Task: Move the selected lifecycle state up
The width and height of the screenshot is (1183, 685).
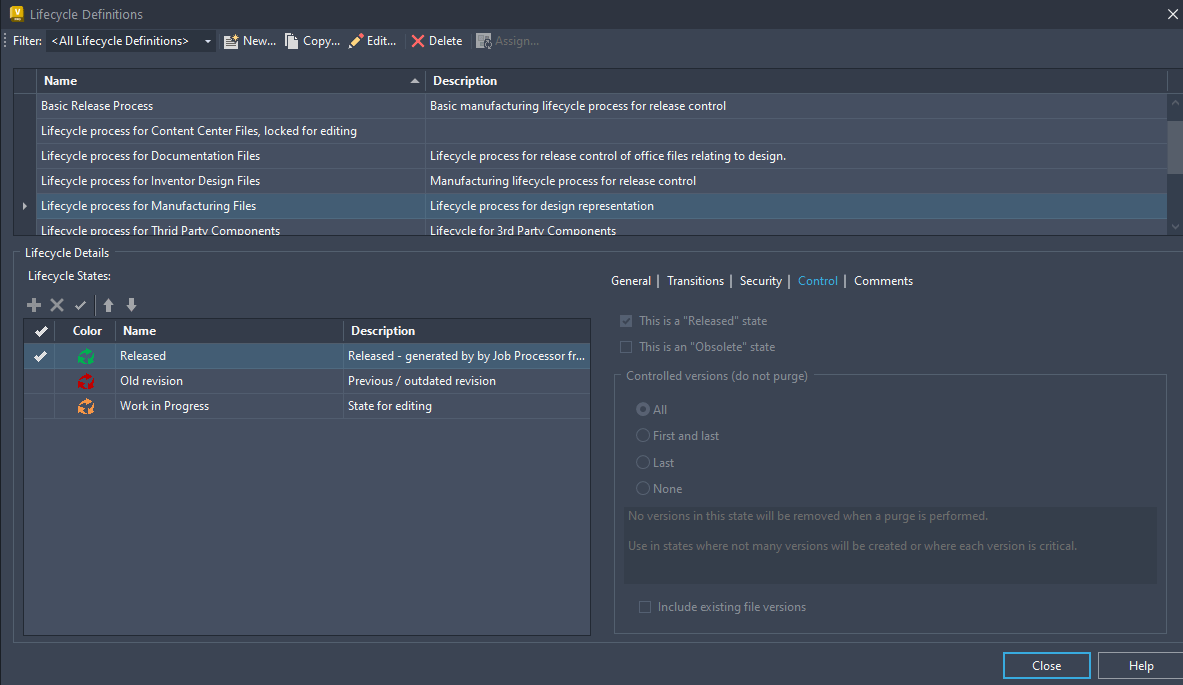Action: 107,304
